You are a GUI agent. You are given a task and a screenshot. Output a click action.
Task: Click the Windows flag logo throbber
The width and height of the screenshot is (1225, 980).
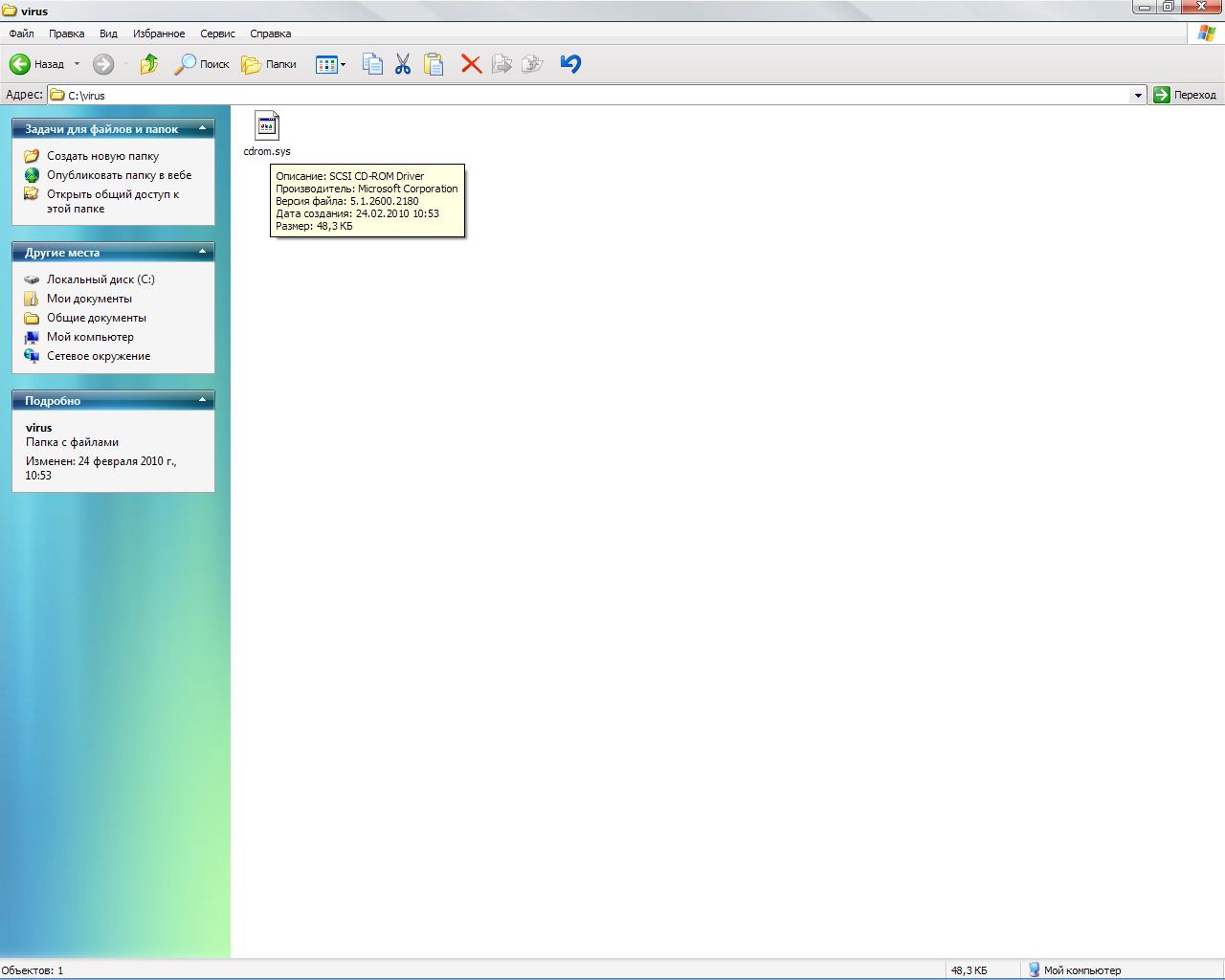1207,33
